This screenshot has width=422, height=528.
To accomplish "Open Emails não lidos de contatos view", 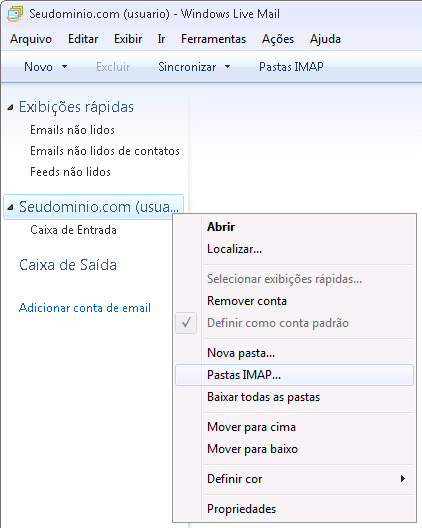I will pos(105,151).
